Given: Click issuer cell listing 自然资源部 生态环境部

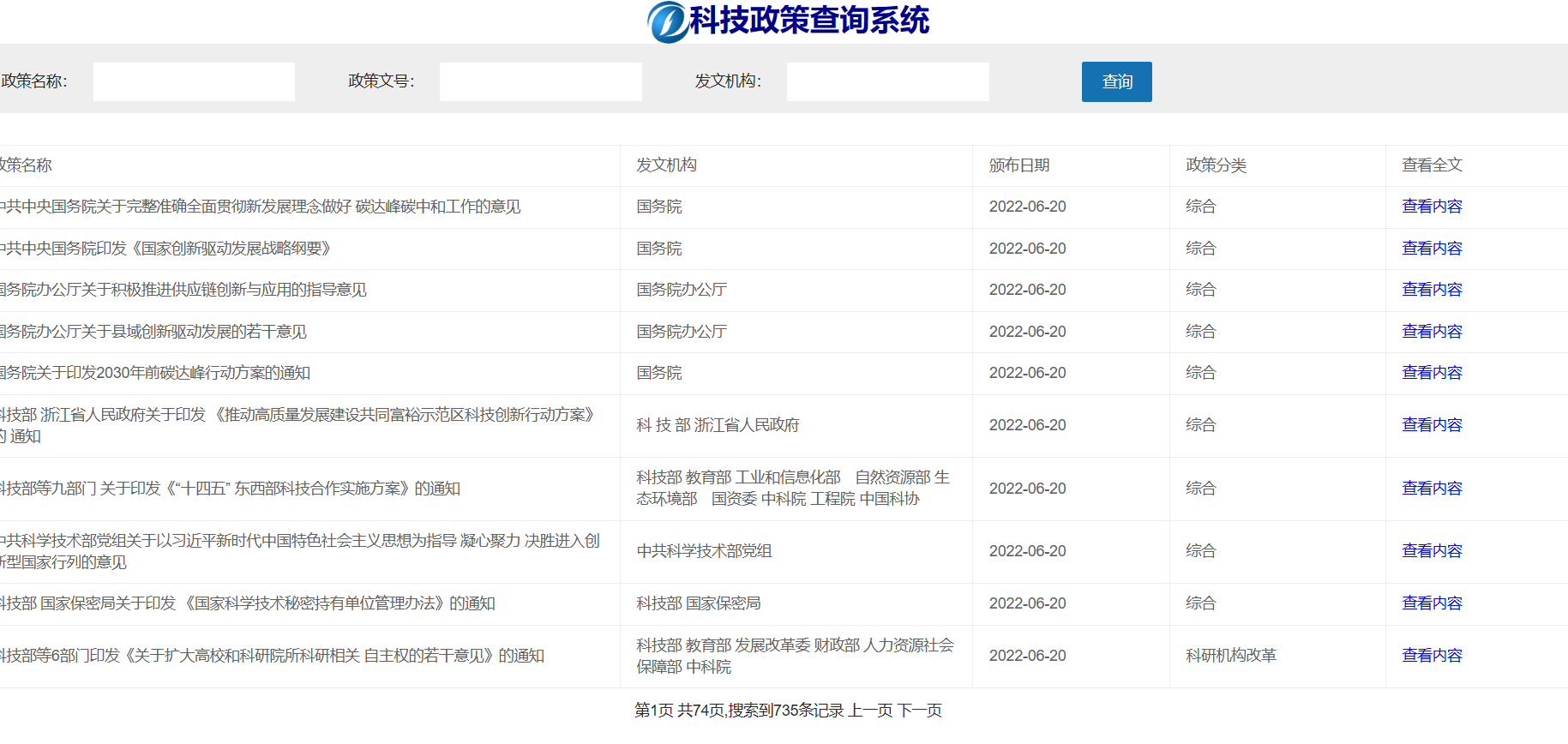Looking at the screenshot, I should click(x=793, y=489).
